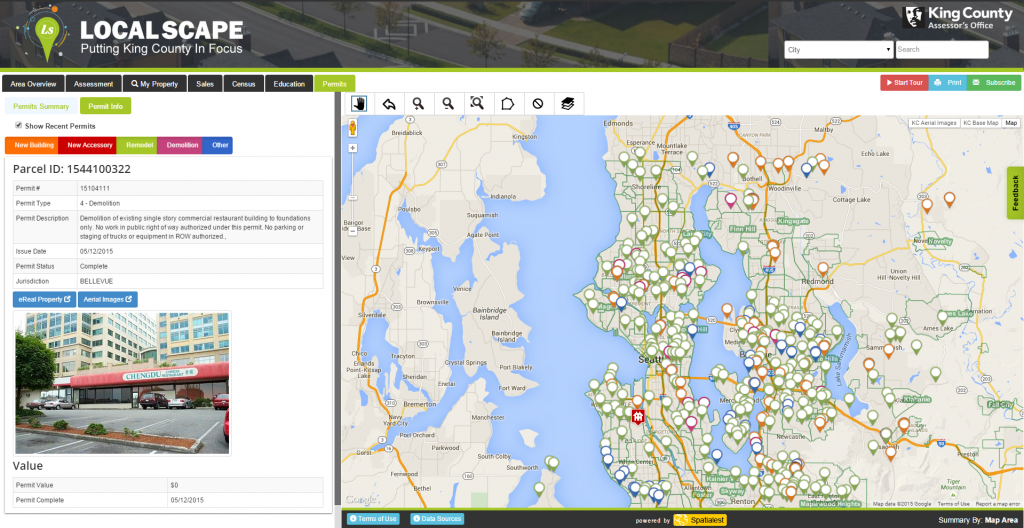Click permit number 15104111 cell
Screen dimensions: 1024x528
click(200, 188)
